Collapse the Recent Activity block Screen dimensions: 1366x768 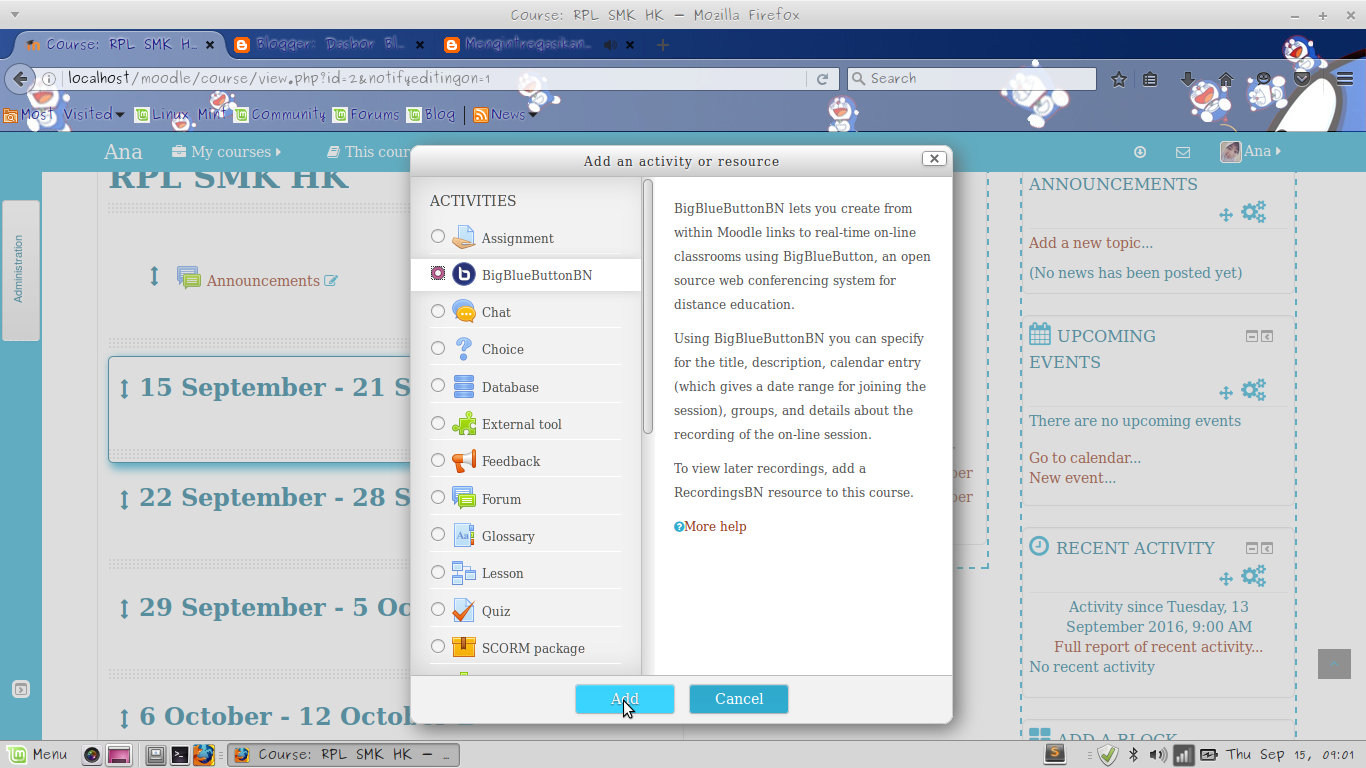tap(1252, 549)
